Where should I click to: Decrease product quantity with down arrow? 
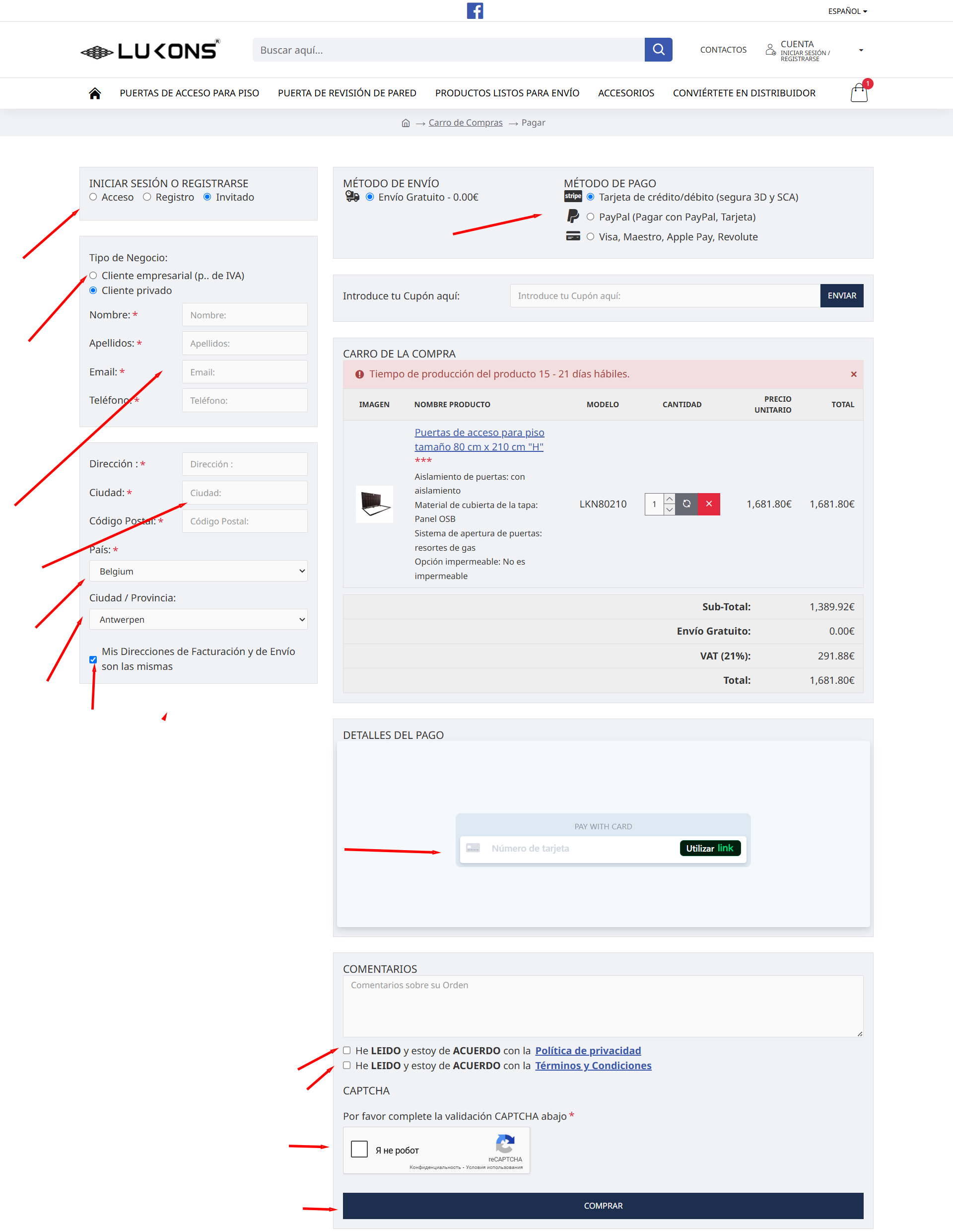coord(670,509)
